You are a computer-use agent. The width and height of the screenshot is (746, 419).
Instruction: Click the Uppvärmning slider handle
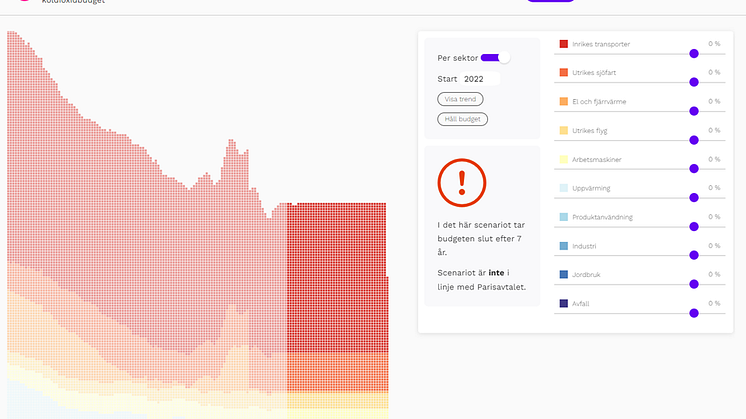point(694,198)
